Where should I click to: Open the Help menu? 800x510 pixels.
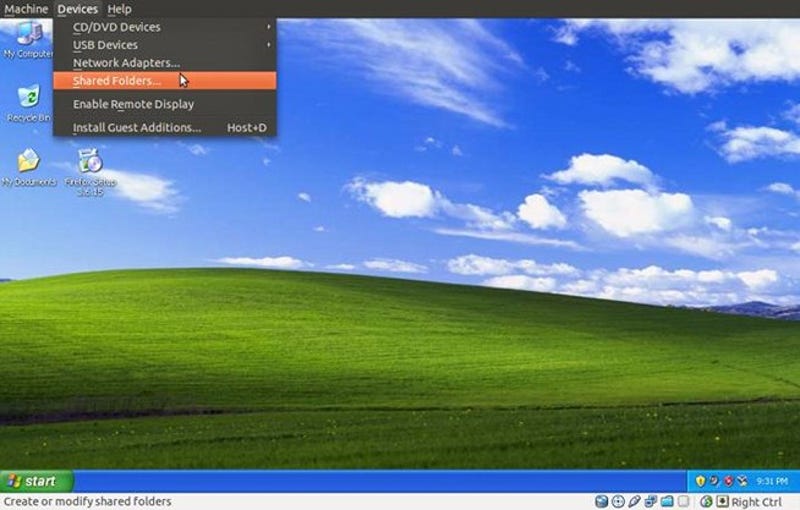click(119, 9)
